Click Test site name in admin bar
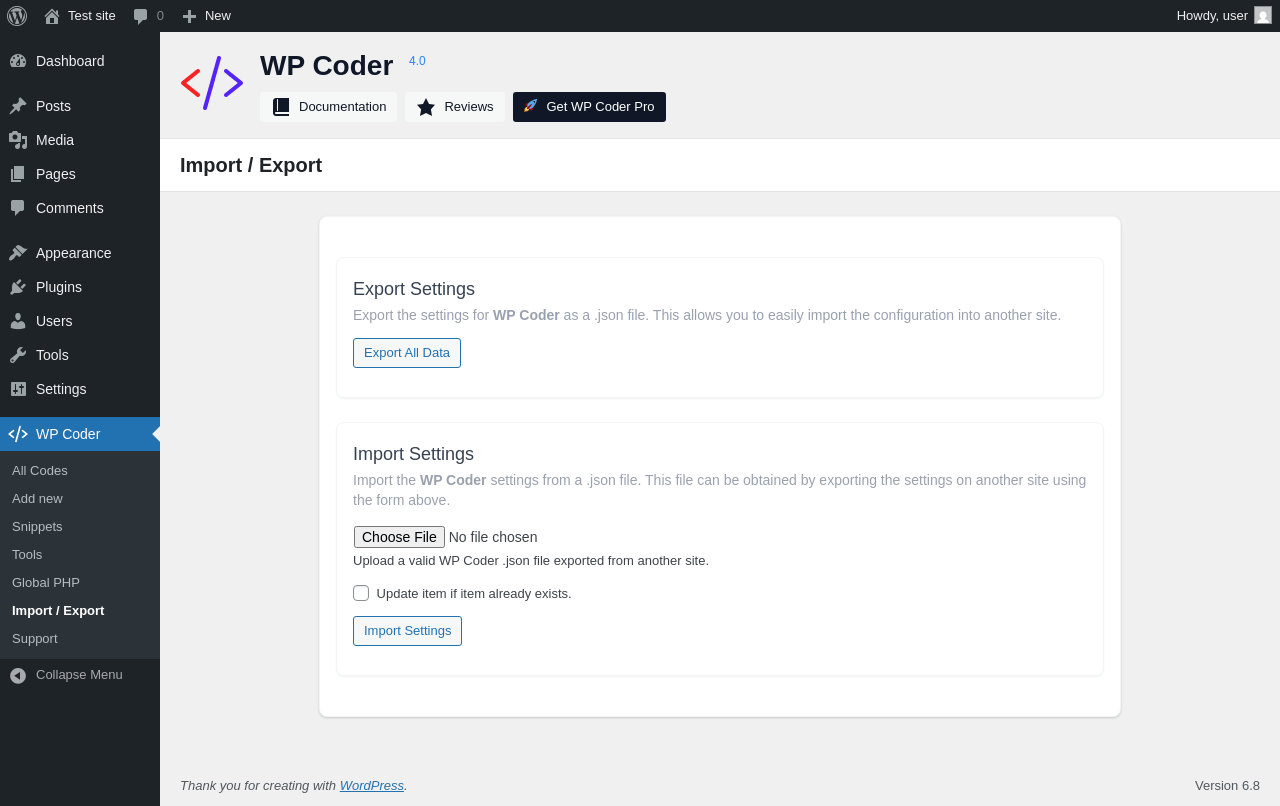Image resolution: width=1280 pixels, height=806 pixels. (92, 15)
